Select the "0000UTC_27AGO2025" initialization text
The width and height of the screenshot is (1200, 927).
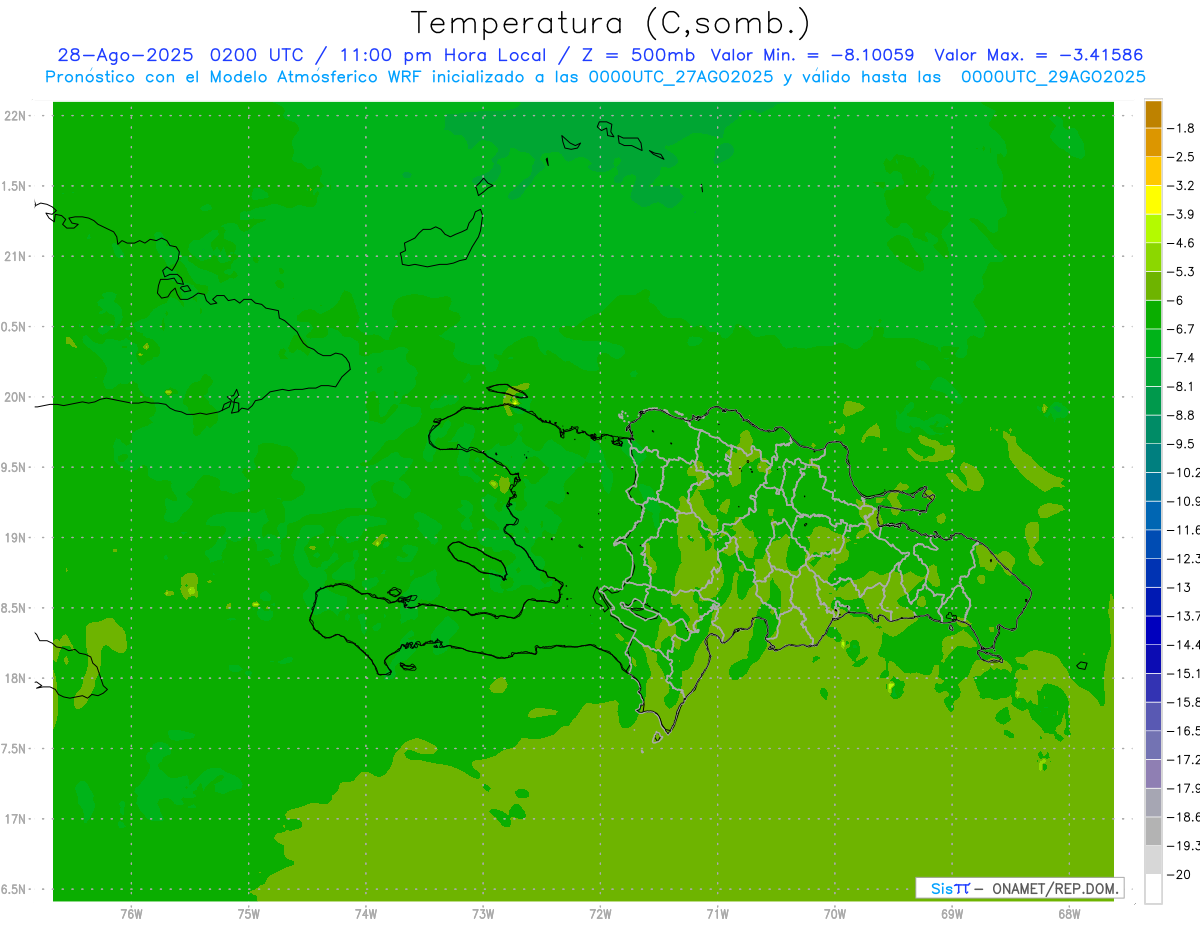point(681,77)
